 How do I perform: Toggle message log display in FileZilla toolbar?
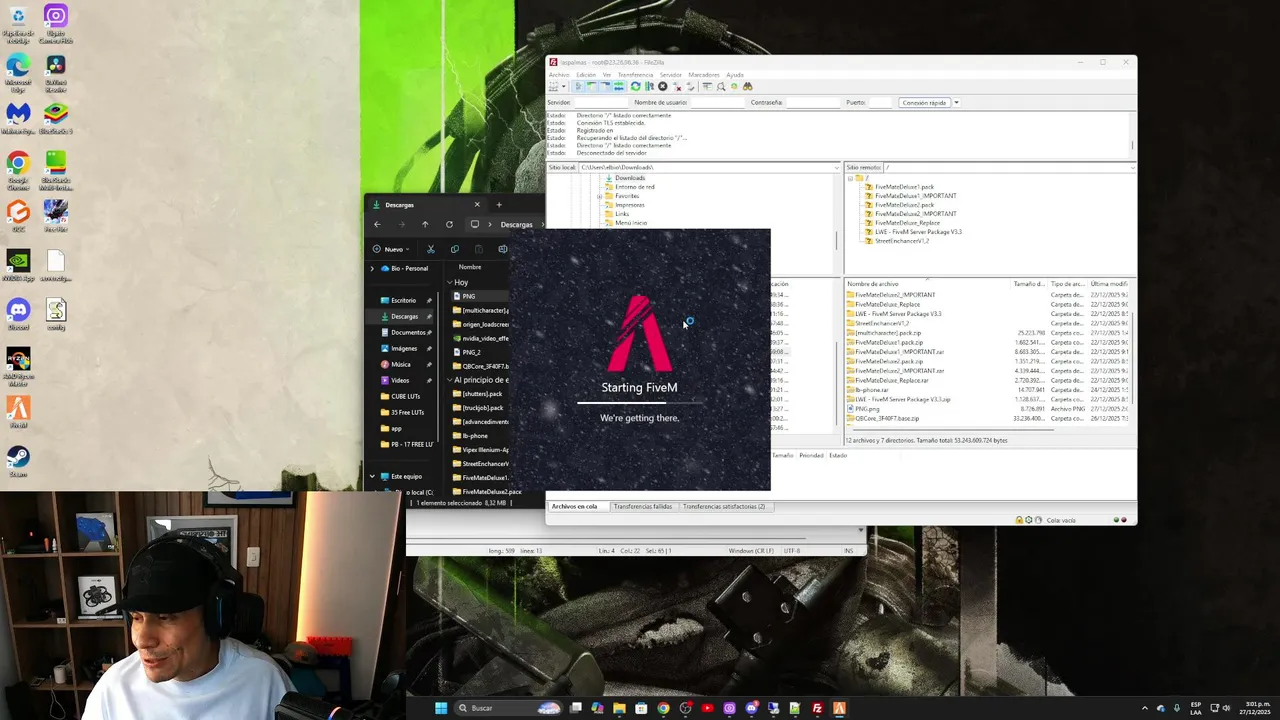click(578, 86)
